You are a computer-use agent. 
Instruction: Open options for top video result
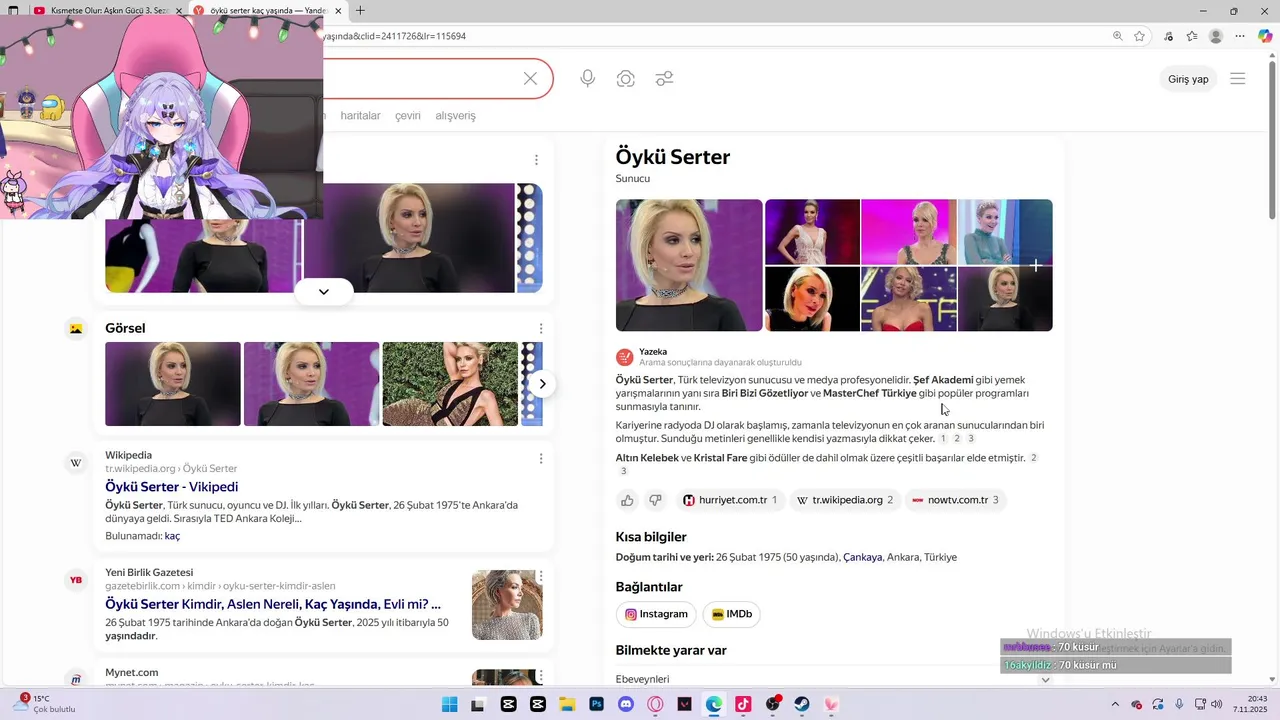tap(536, 160)
